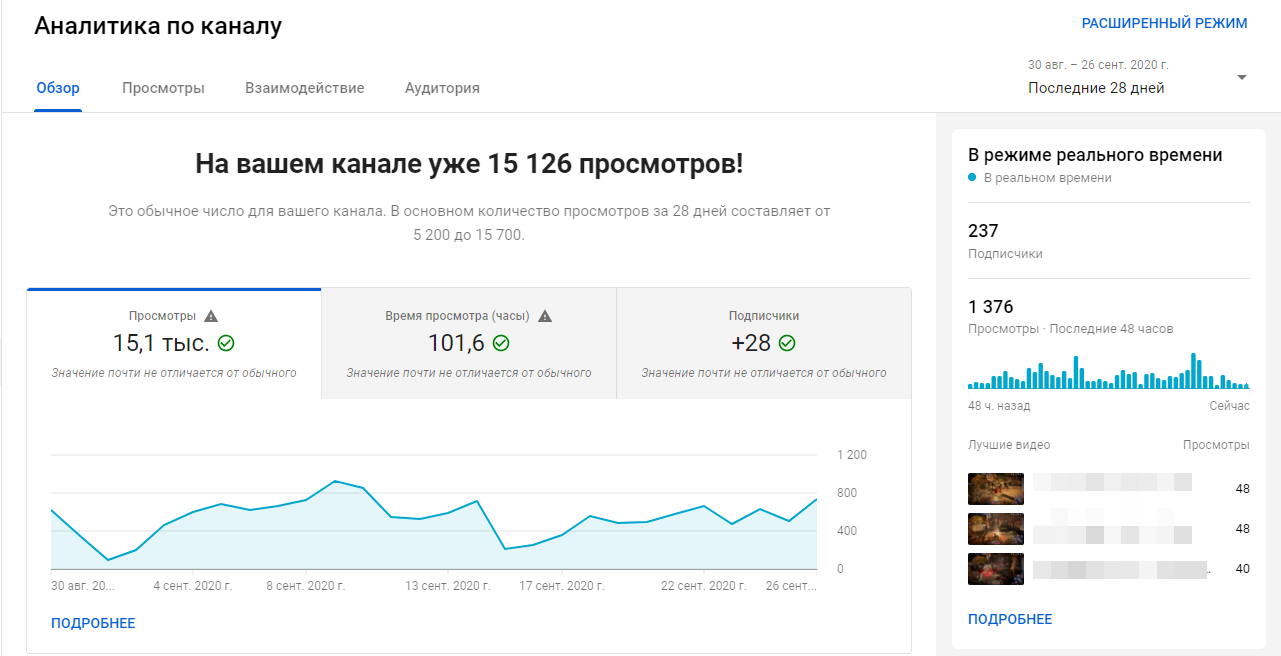This screenshot has width=1281, height=656.
Task: Click the Сейчас label under bar chart
Action: click(x=1229, y=406)
